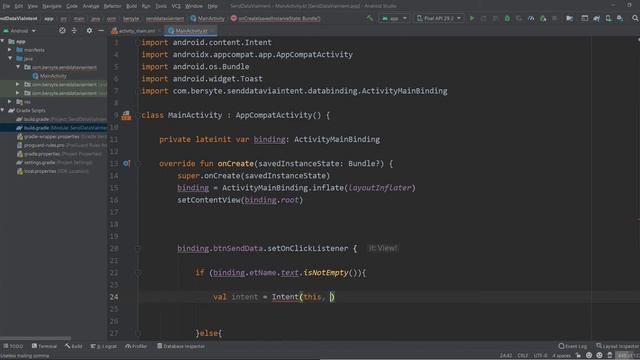Screen dimensions: 640x360
Task: Click the Search Everywhere magnifier icon
Action: (635, 18)
